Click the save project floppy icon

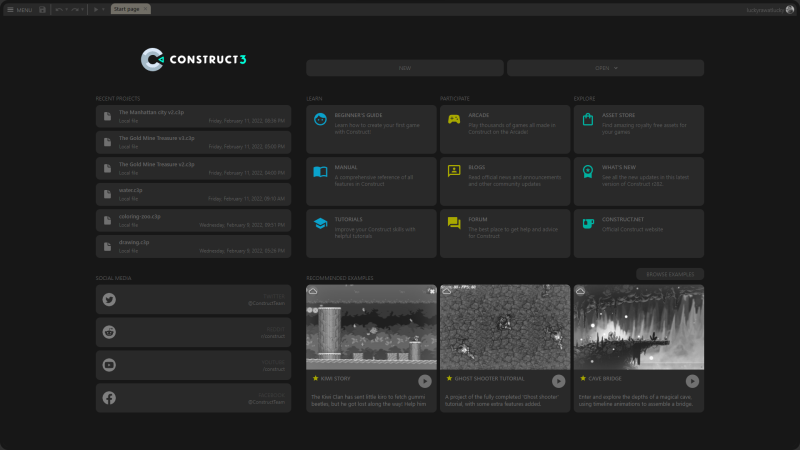pyautogui.click(x=42, y=9)
